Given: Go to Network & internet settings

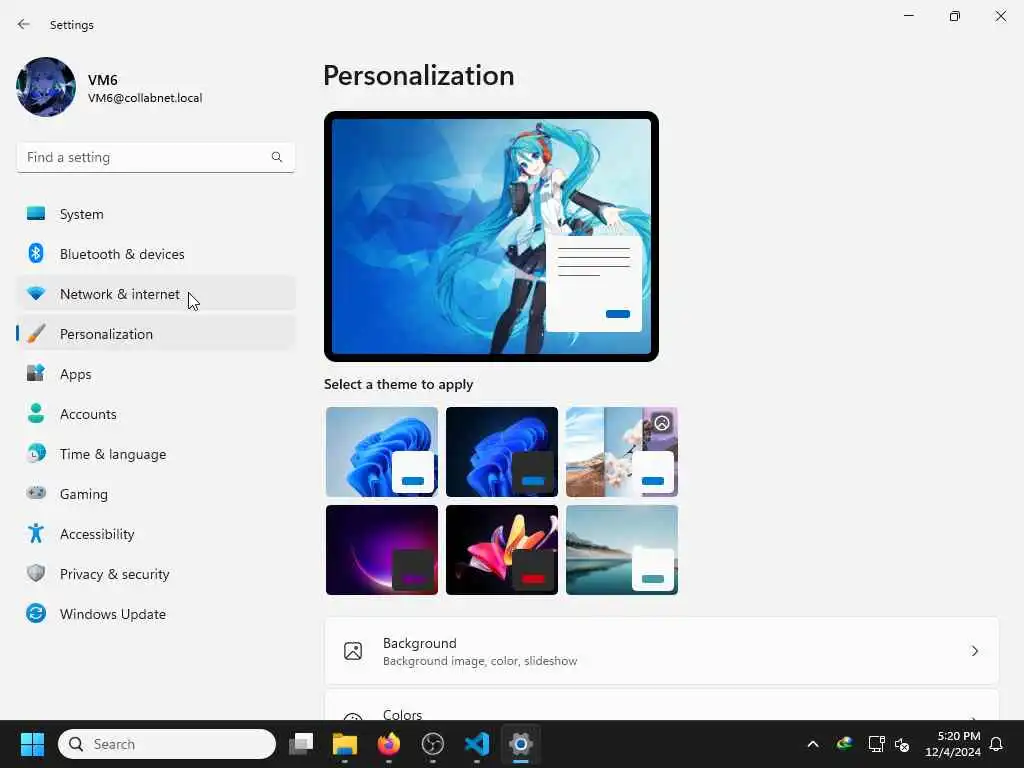Looking at the screenshot, I should point(155,294).
